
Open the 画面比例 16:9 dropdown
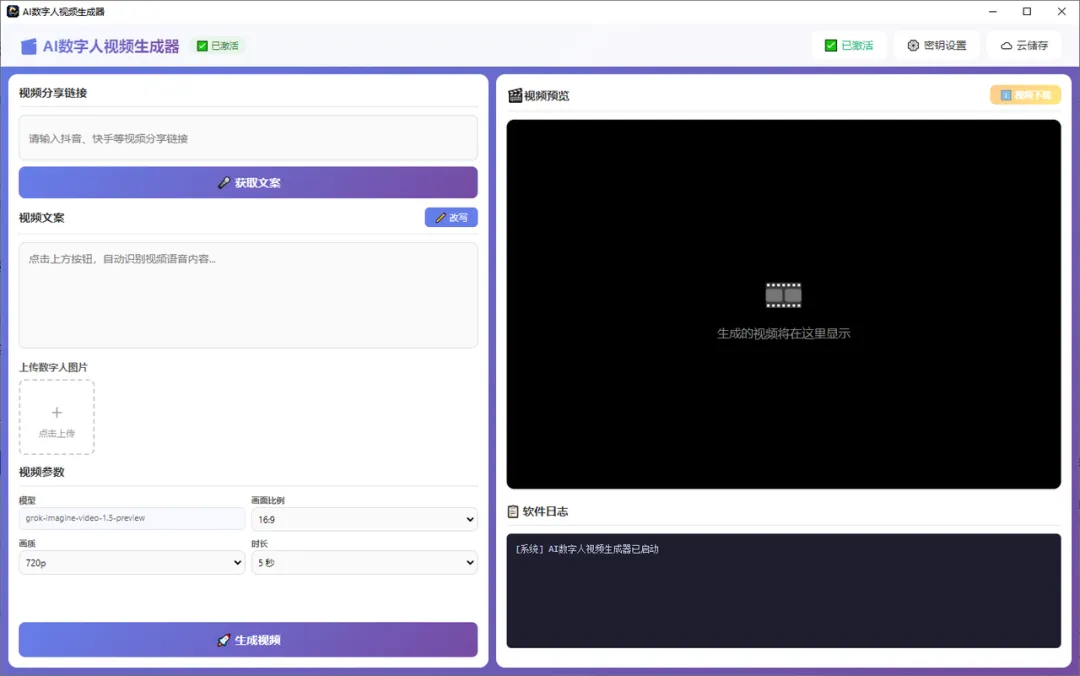(x=364, y=520)
